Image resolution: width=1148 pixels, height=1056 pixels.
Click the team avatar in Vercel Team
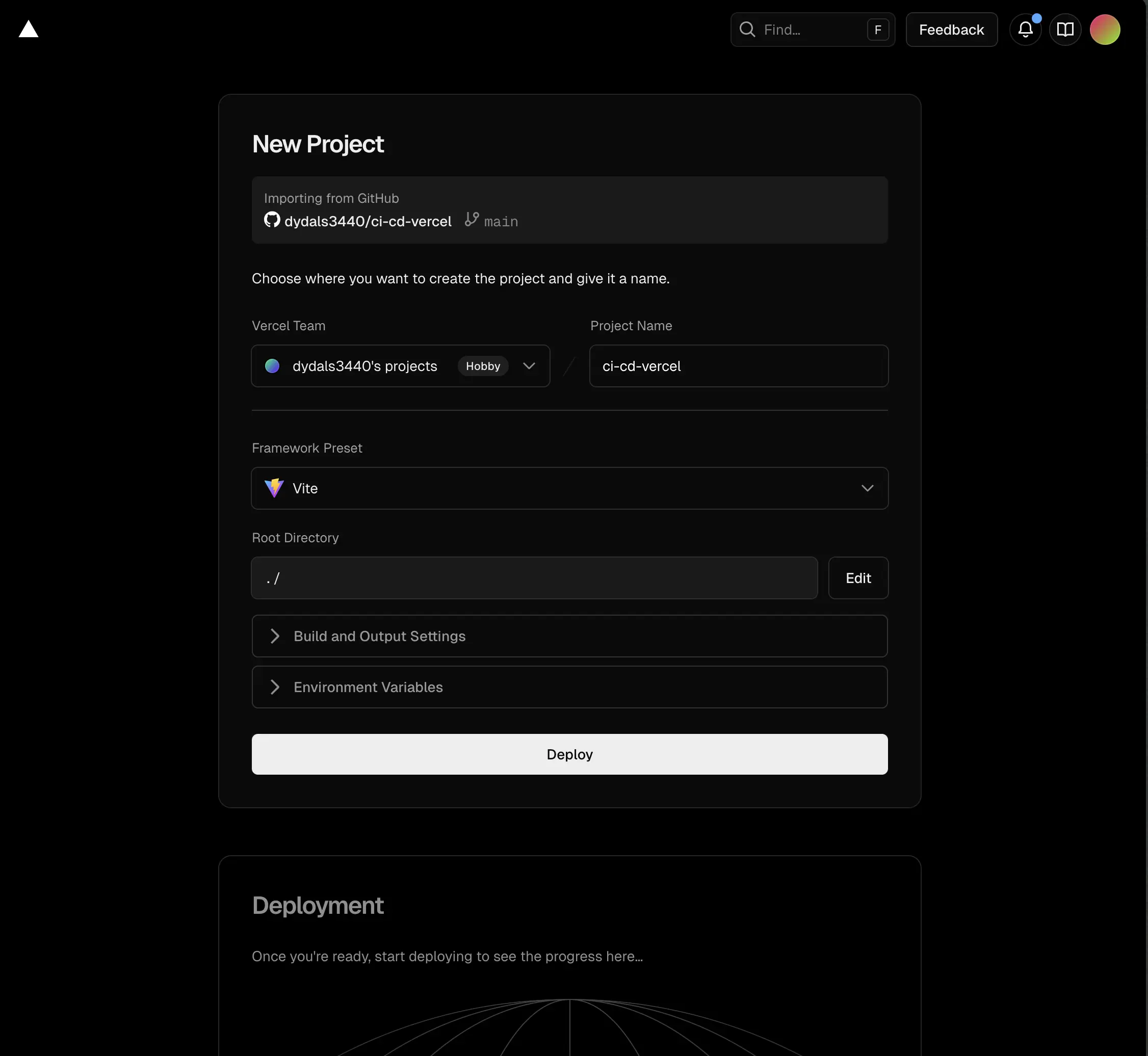pos(273,366)
